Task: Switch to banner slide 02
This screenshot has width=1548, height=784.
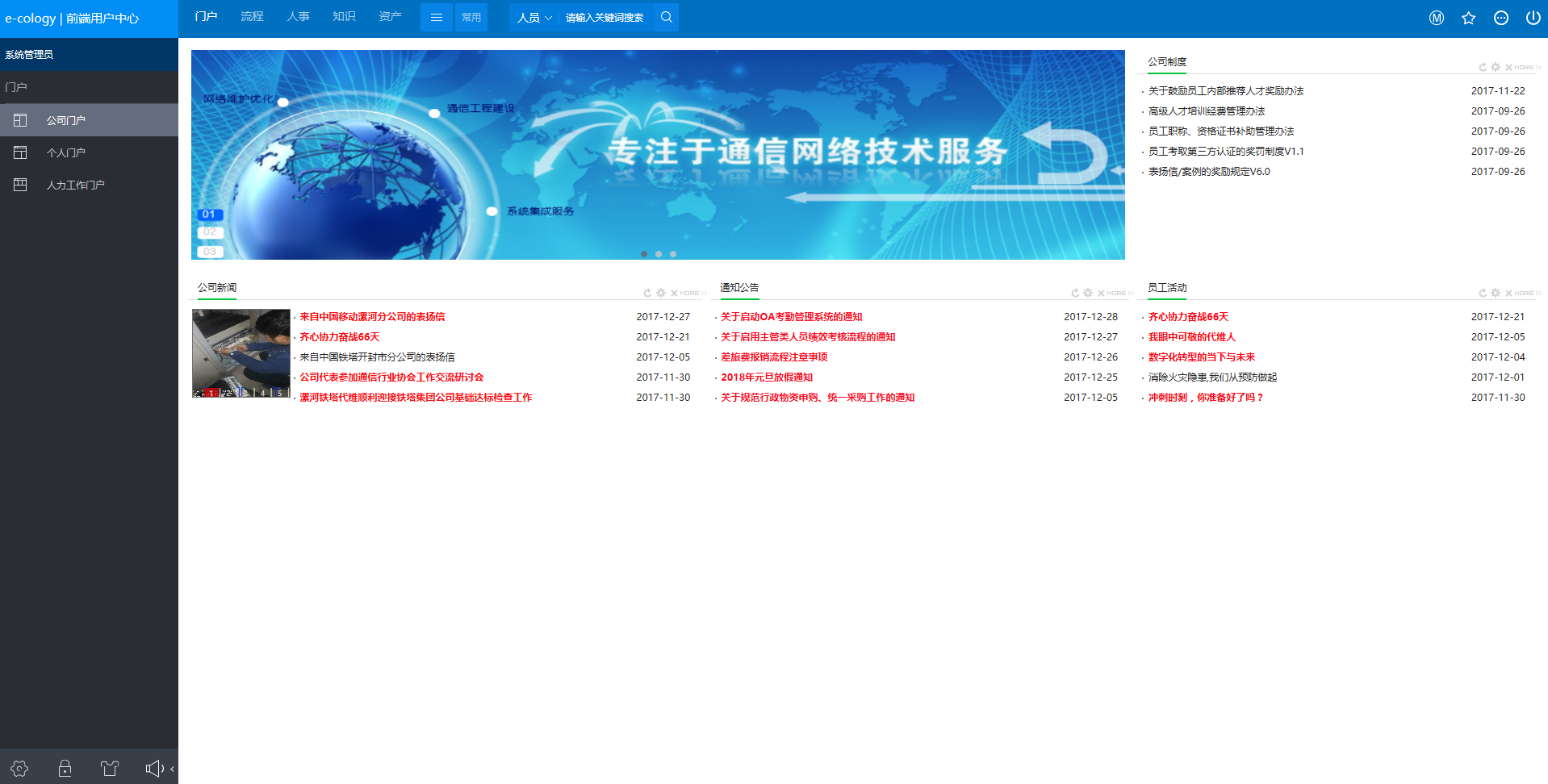Action: [x=210, y=232]
